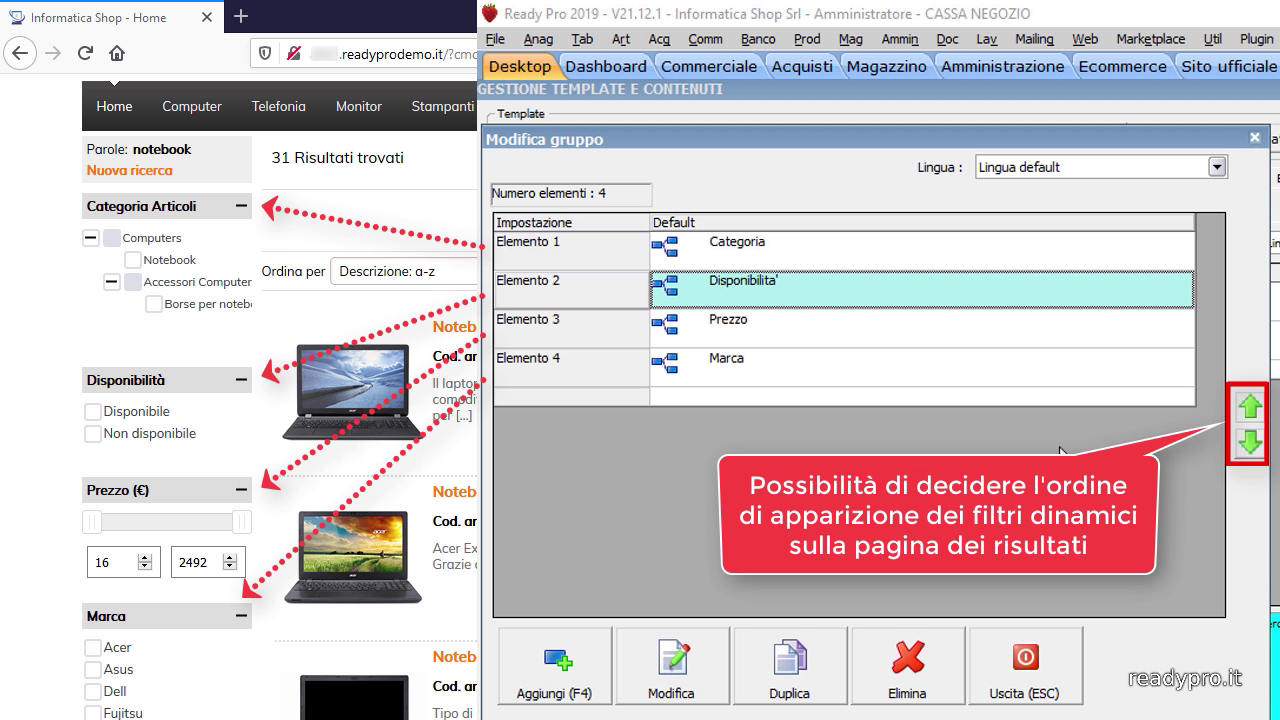The height and width of the screenshot is (720, 1280).
Task: Select the Desktop tab
Action: (519, 66)
